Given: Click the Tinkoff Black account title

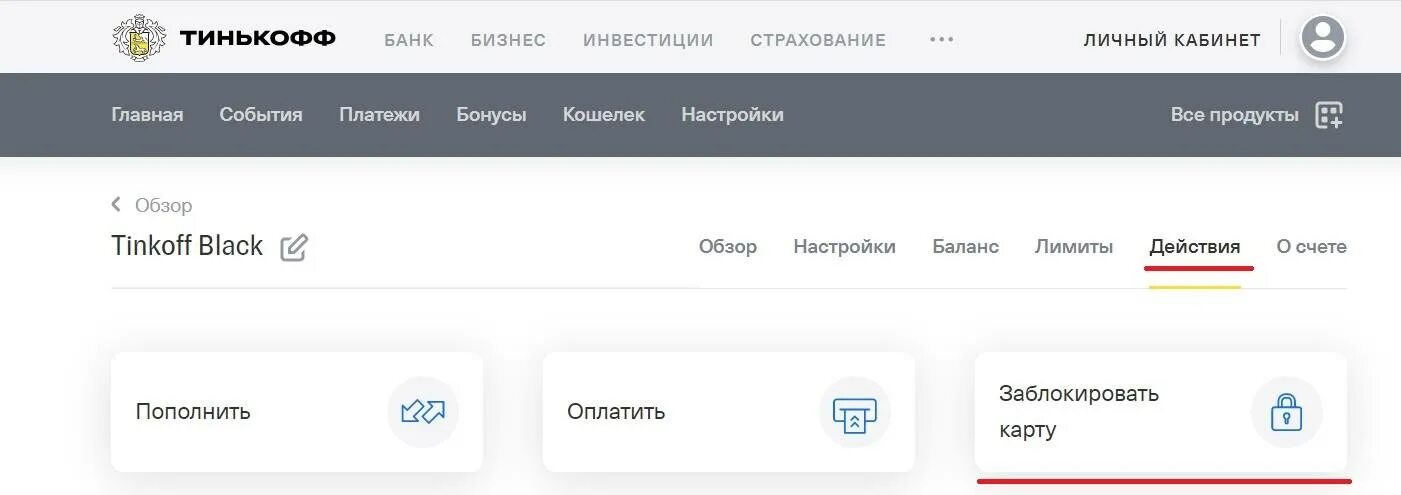Looking at the screenshot, I should pyautogui.click(x=187, y=246).
